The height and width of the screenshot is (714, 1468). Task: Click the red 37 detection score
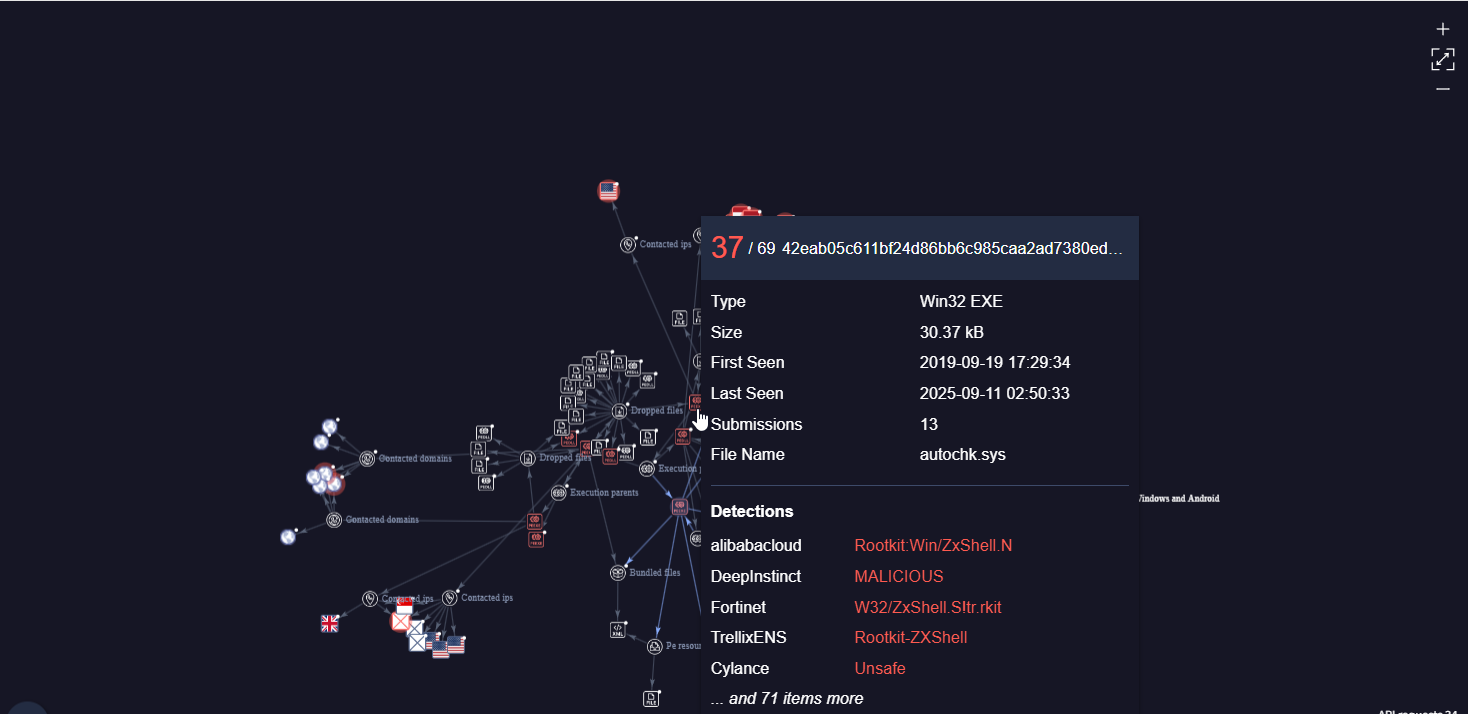click(x=727, y=247)
